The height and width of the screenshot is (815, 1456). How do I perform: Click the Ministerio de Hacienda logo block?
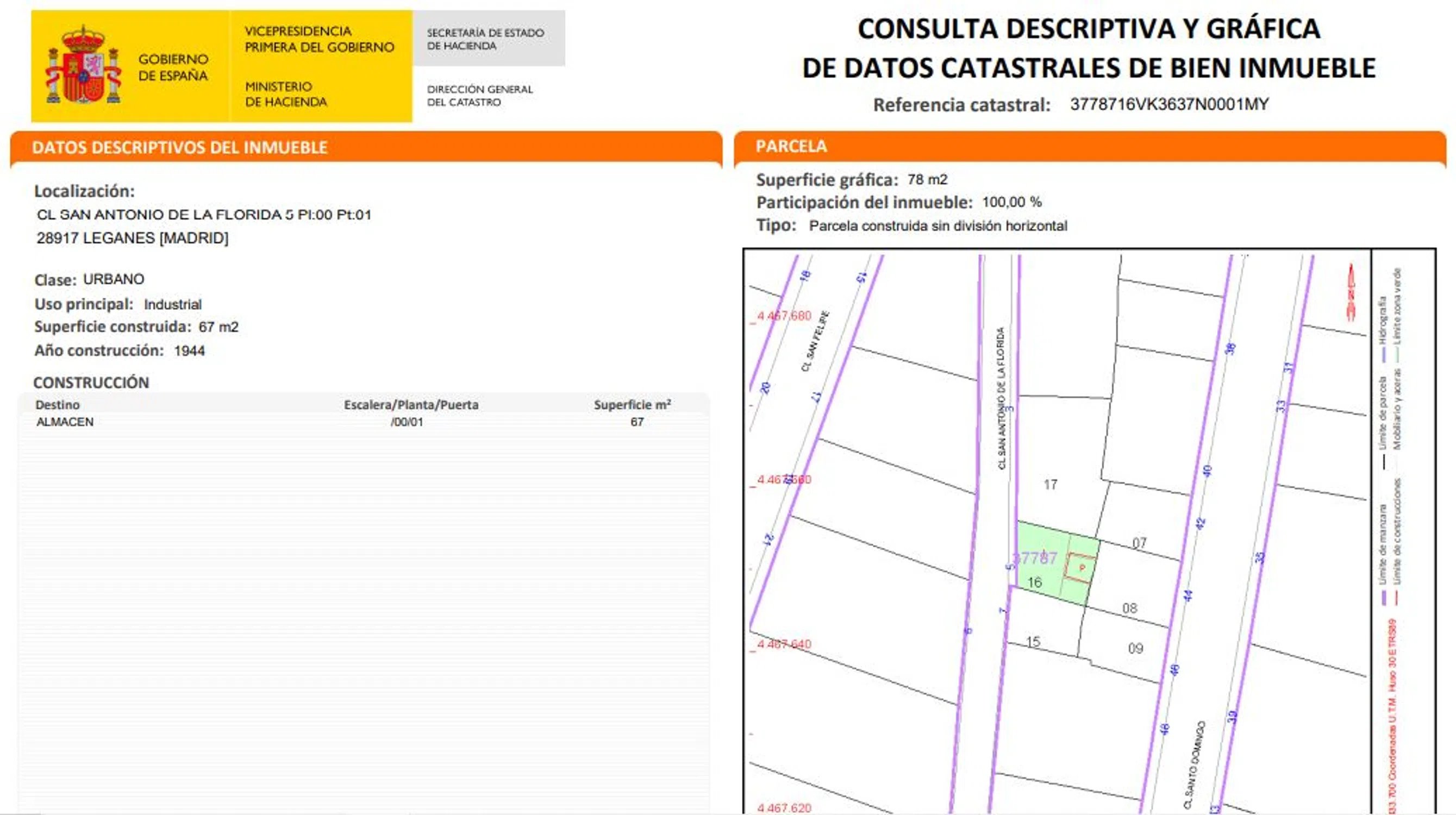pos(285,94)
